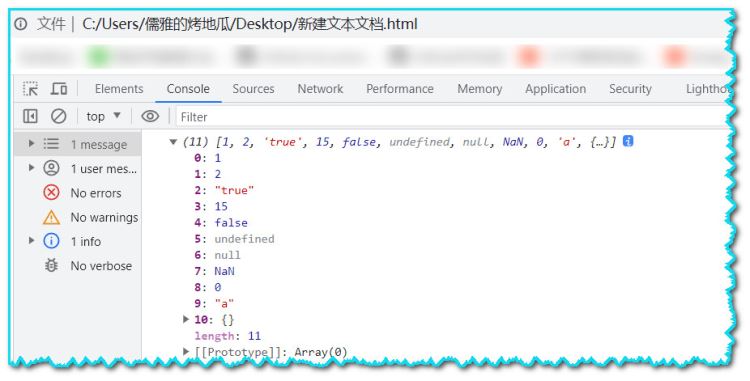This screenshot has height=381, width=750.
Task: Click the user messages person icon
Action: point(51,168)
